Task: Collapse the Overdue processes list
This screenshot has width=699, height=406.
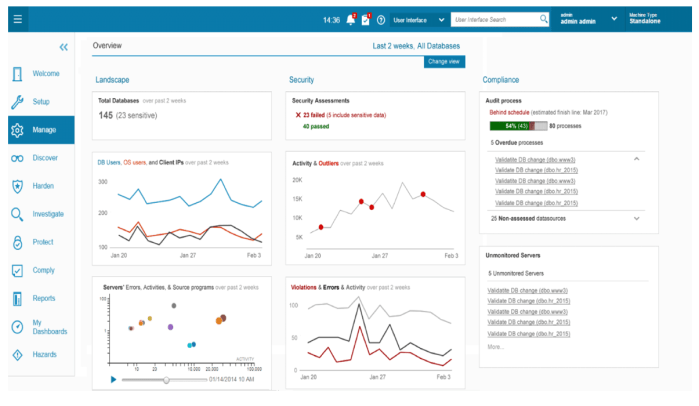Action: 637,159
